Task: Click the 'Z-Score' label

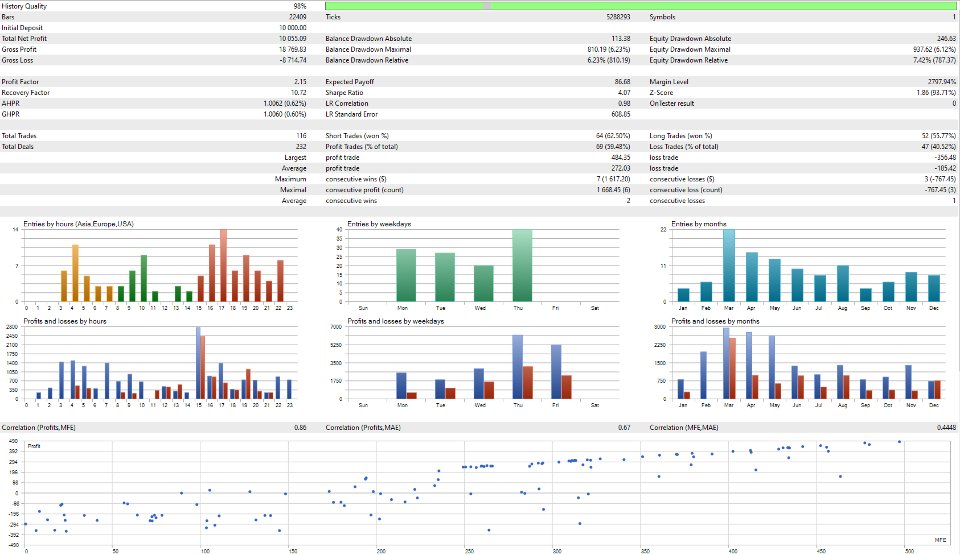Action: click(x=661, y=93)
